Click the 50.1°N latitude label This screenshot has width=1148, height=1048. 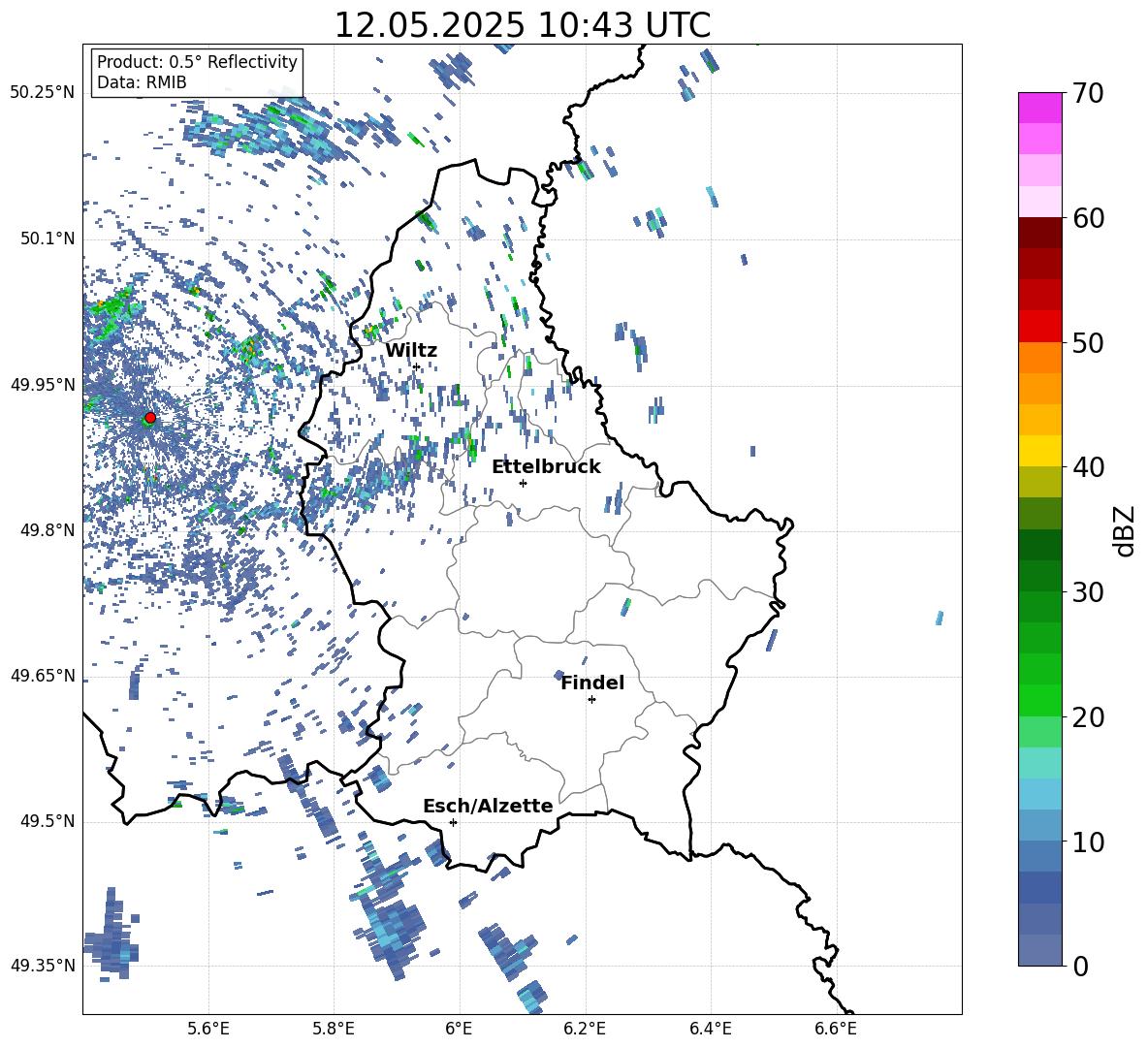point(47,239)
